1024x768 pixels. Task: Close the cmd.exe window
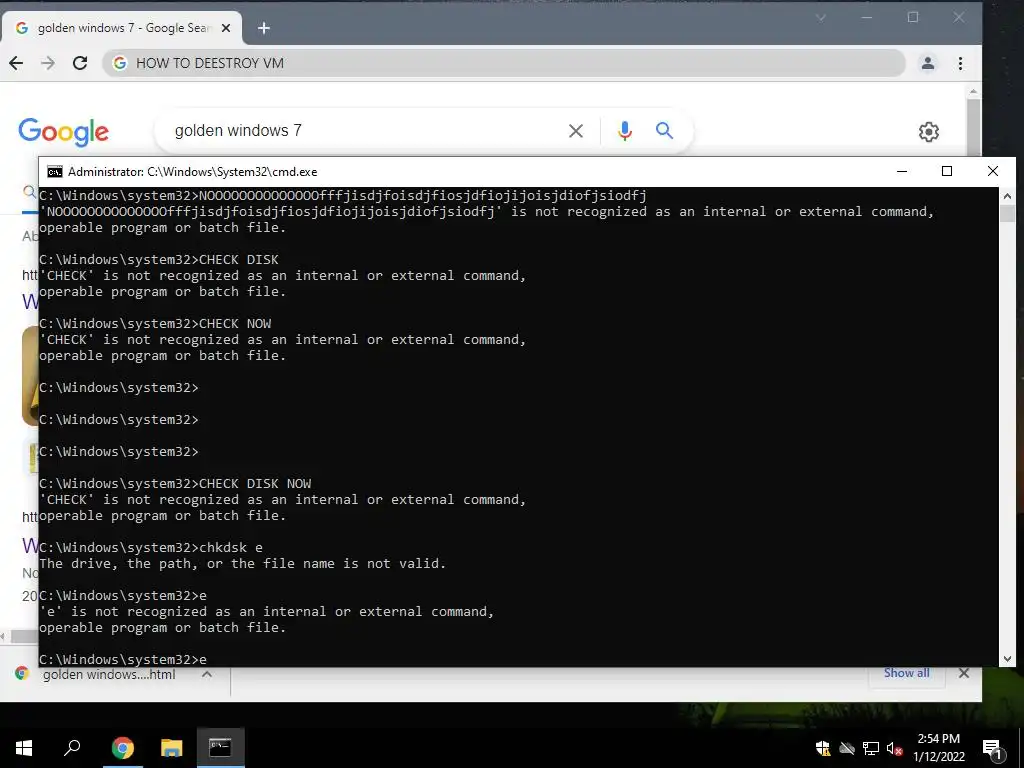coord(993,171)
